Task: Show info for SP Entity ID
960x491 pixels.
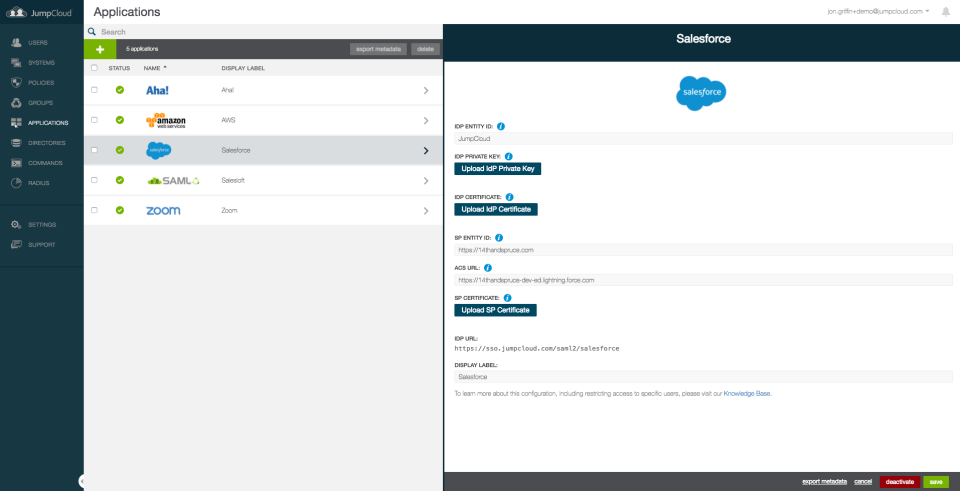Action: tap(498, 238)
